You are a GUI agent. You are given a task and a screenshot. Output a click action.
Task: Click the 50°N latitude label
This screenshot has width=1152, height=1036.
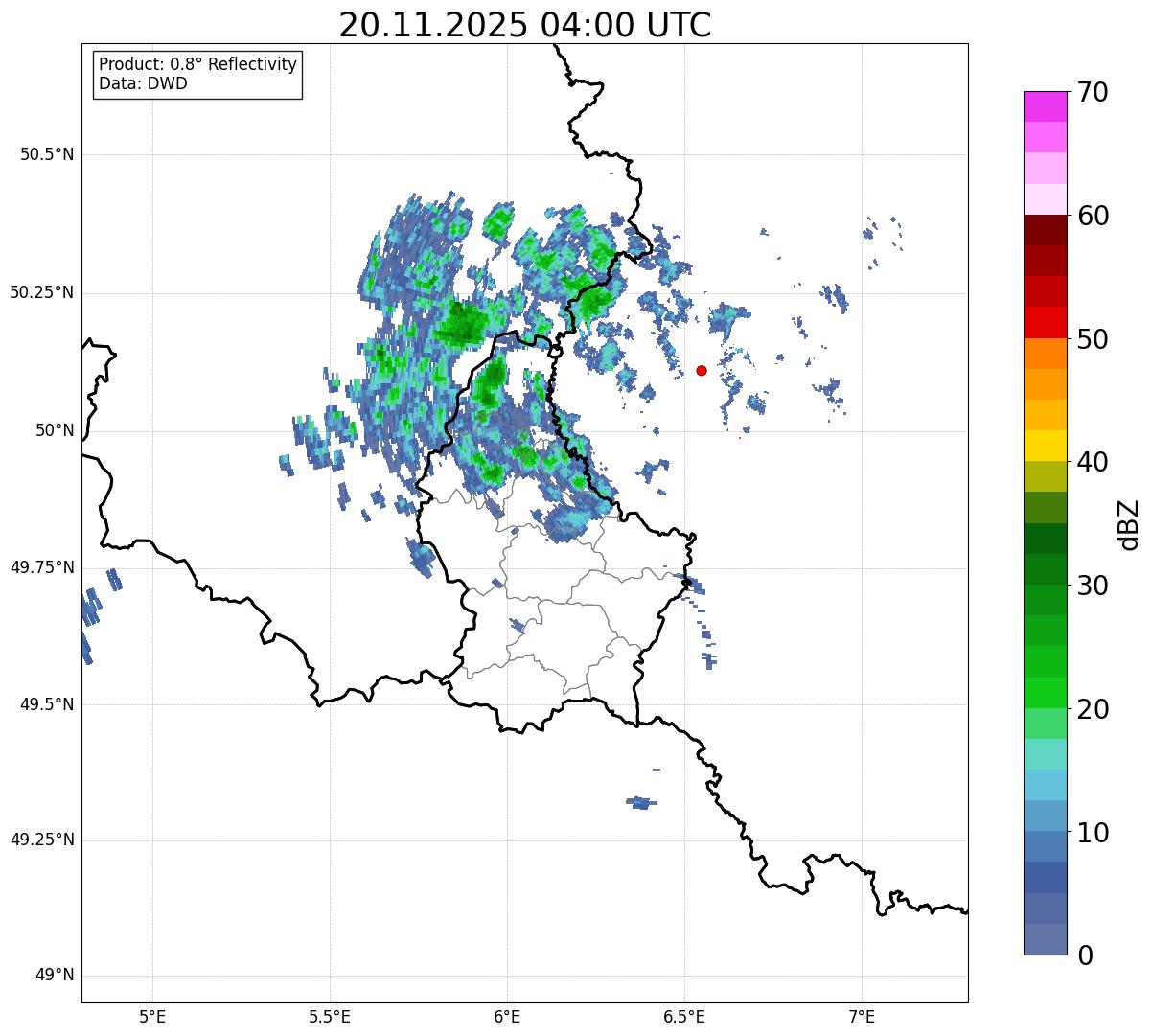[55, 430]
